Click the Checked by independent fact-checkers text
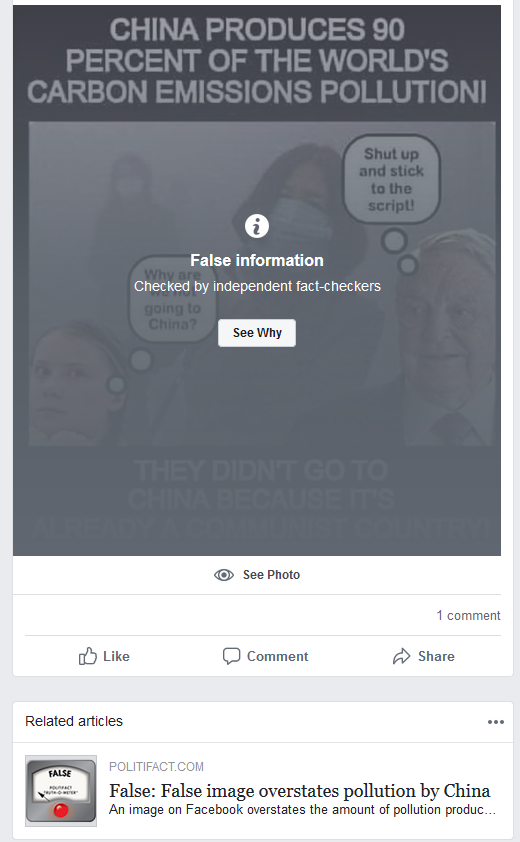The image size is (520, 842). 257,286
